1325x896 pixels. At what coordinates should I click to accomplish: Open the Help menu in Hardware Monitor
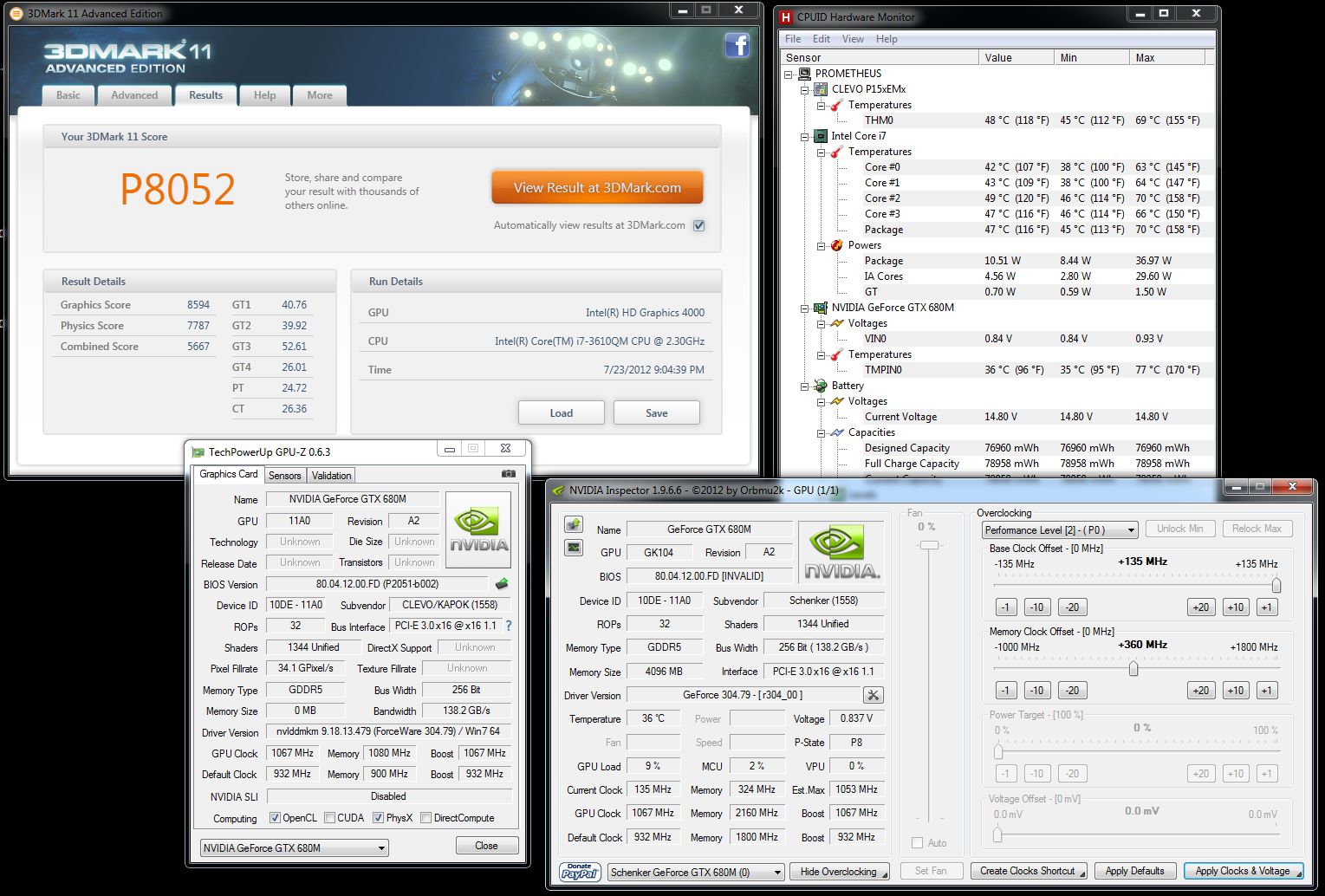click(x=887, y=39)
